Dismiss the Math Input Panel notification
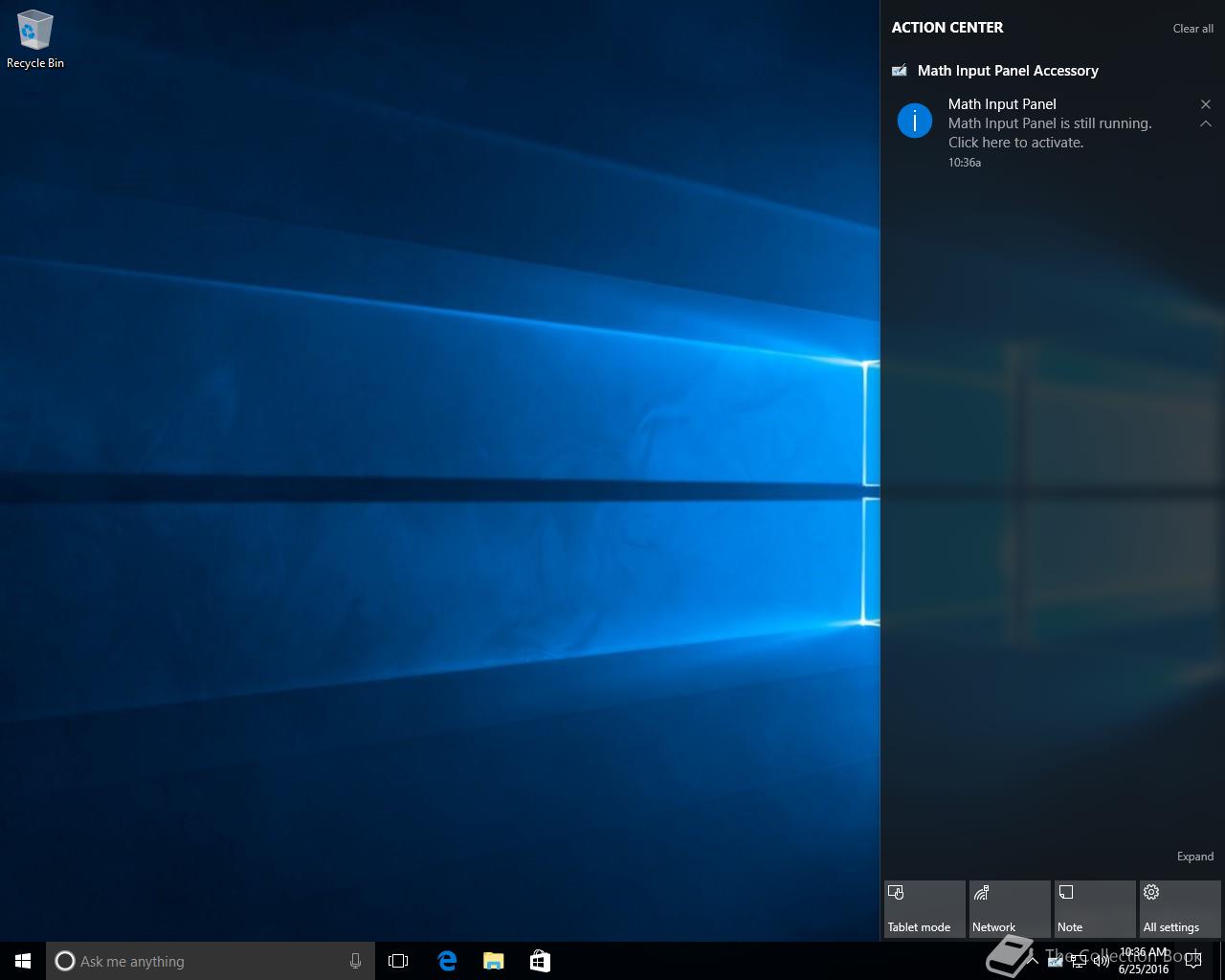The image size is (1225, 980). click(1206, 104)
